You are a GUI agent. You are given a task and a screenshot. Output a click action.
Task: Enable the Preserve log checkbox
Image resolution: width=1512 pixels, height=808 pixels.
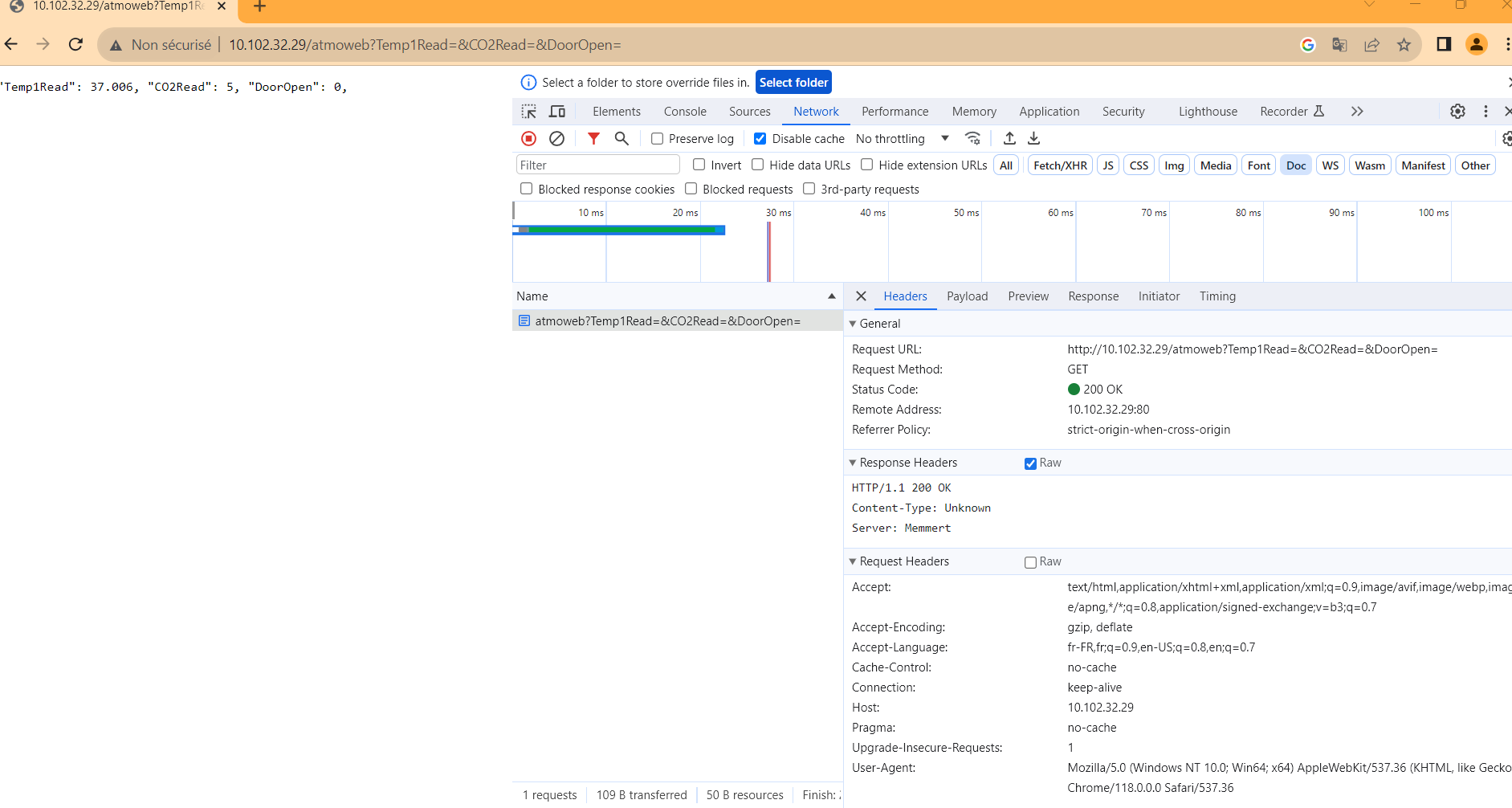[658, 139]
